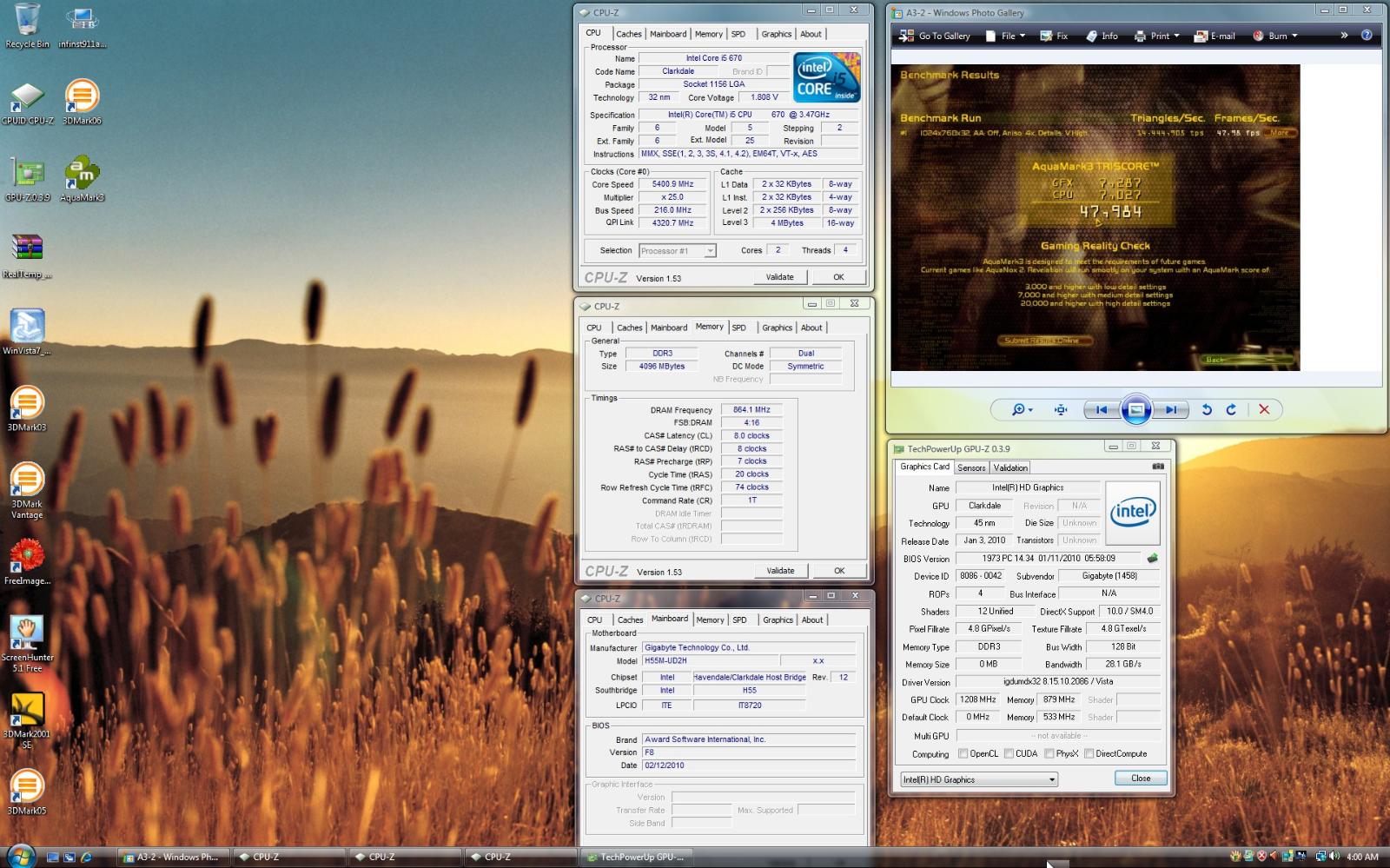The image size is (1390, 868).
Task: Launch the GPU-Z 0.3.9 desktop shortcut
Action: click(27, 179)
